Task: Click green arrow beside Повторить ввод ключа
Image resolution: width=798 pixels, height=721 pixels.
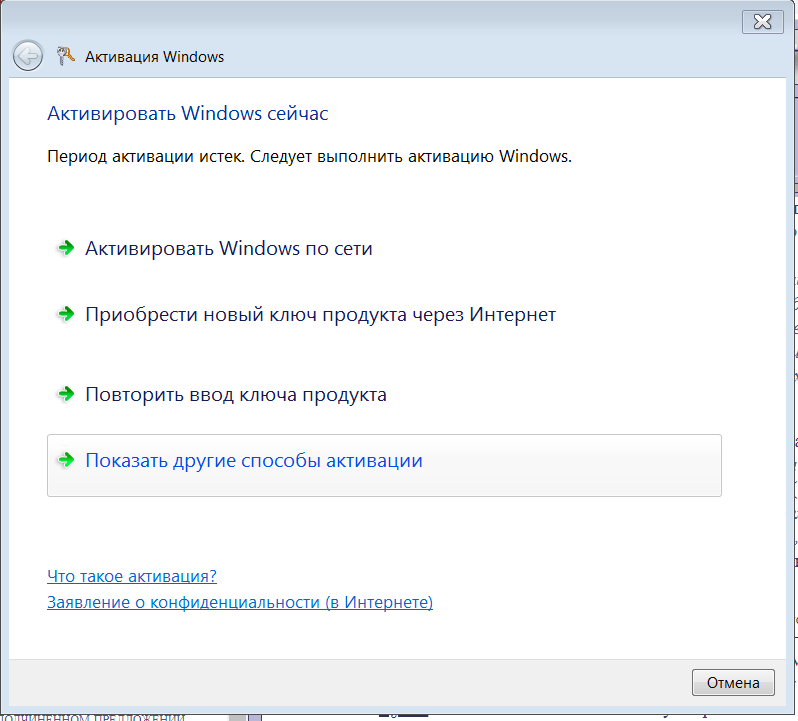Action: point(66,394)
